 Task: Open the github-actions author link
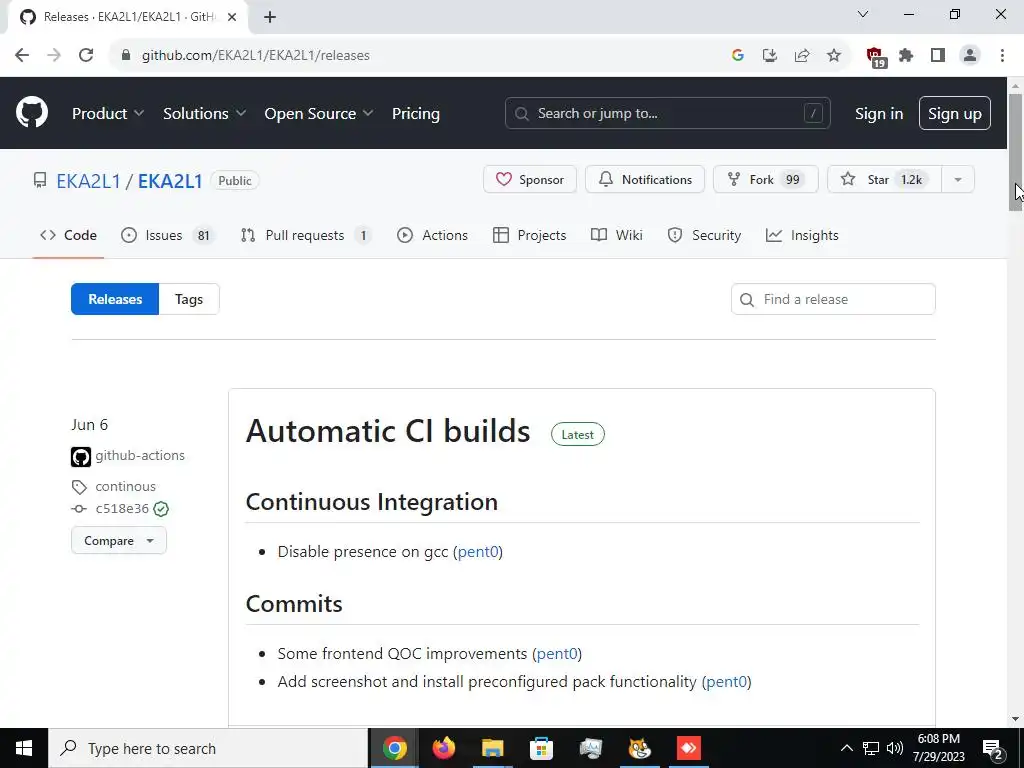(140, 456)
